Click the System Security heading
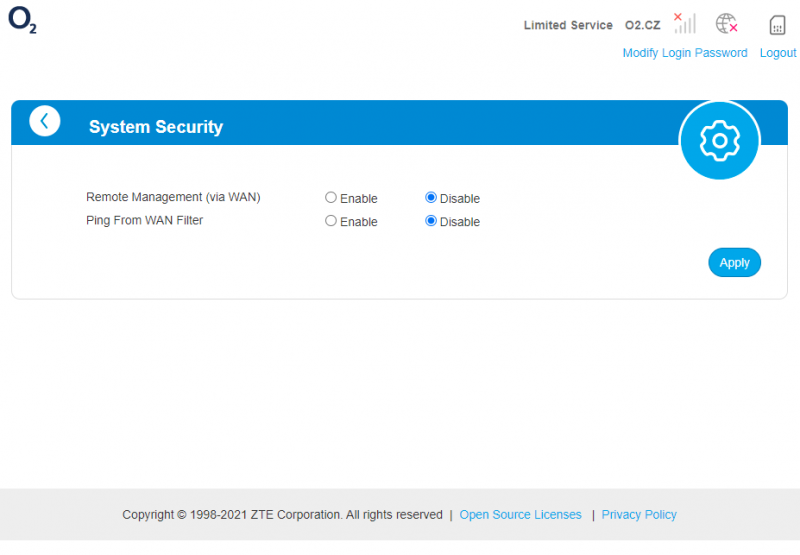The image size is (800, 555). coord(156,127)
